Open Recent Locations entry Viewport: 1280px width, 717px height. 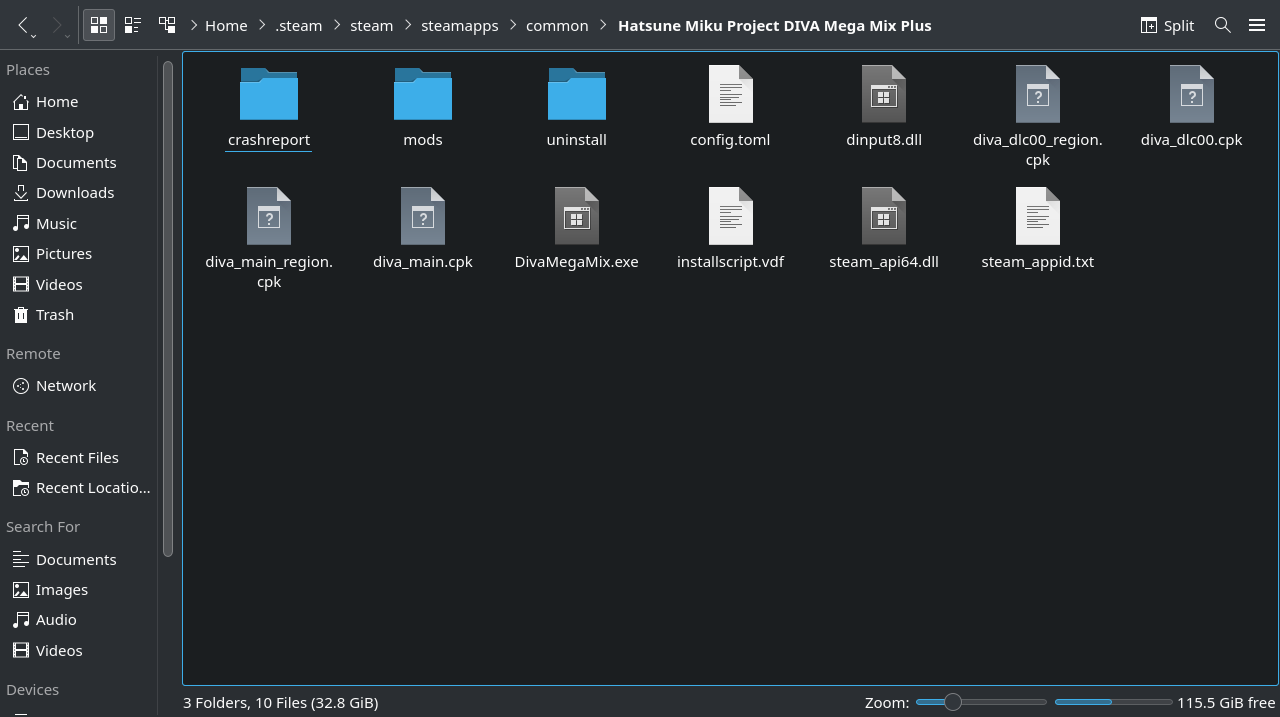[79, 487]
